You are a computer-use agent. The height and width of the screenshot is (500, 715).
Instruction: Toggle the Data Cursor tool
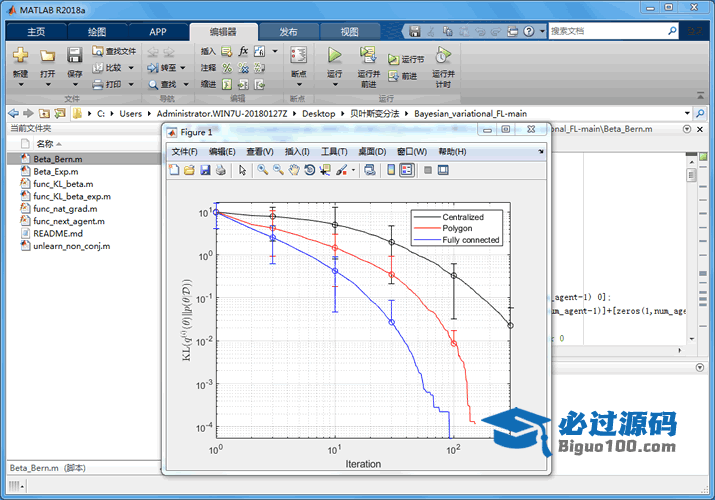click(325, 170)
